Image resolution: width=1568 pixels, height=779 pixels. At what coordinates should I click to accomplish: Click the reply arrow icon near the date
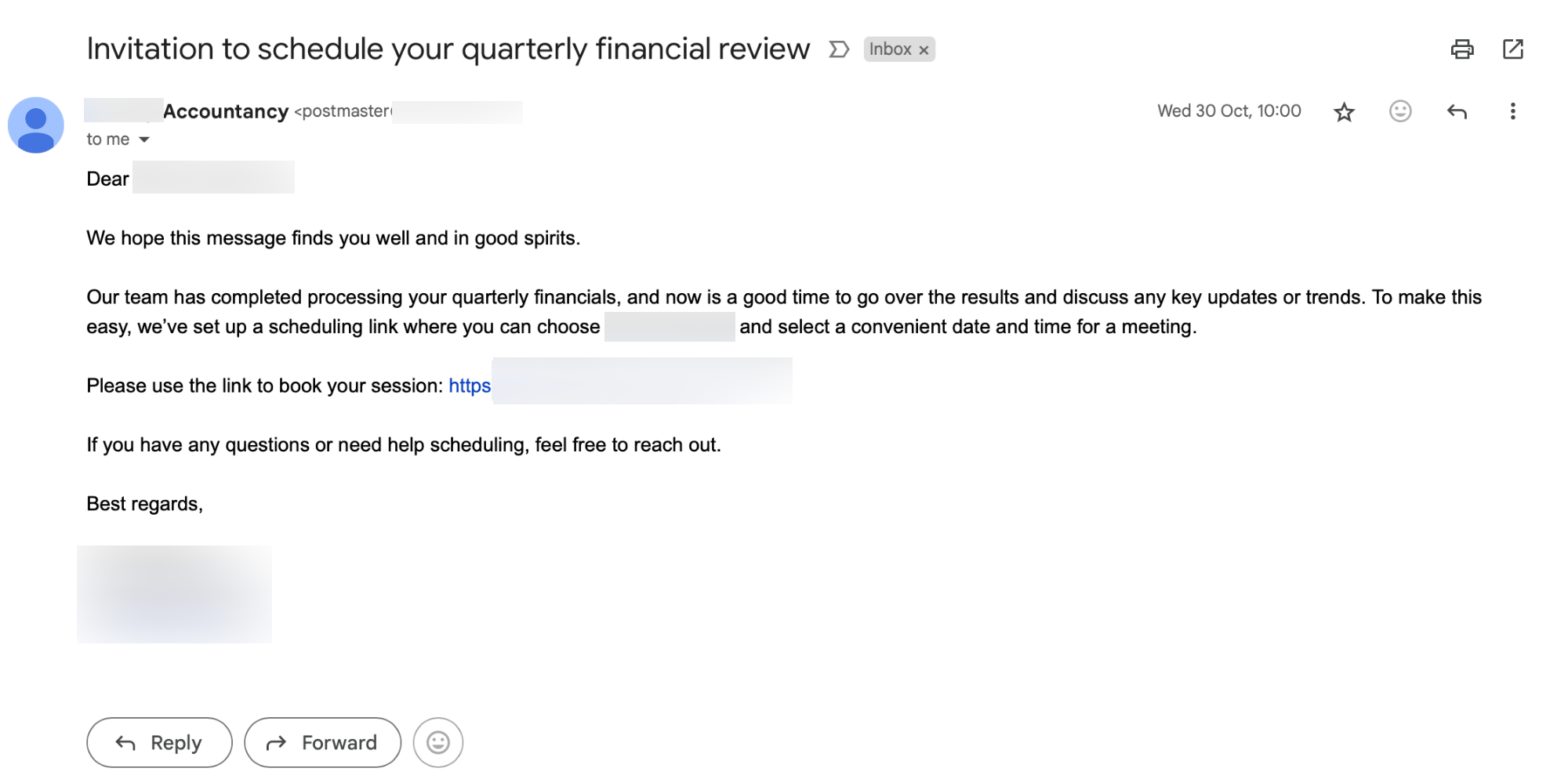click(1456, 111)
